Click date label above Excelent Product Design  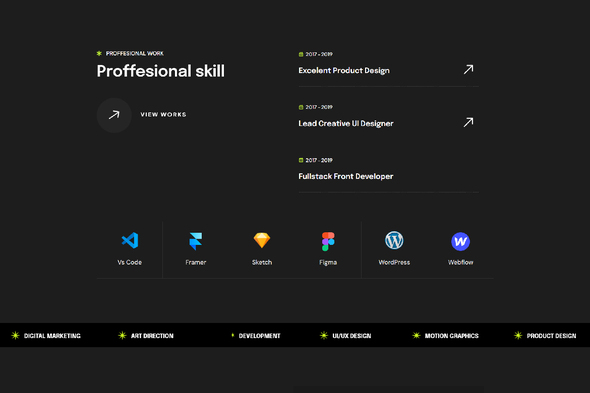click(x=319, y=54)
